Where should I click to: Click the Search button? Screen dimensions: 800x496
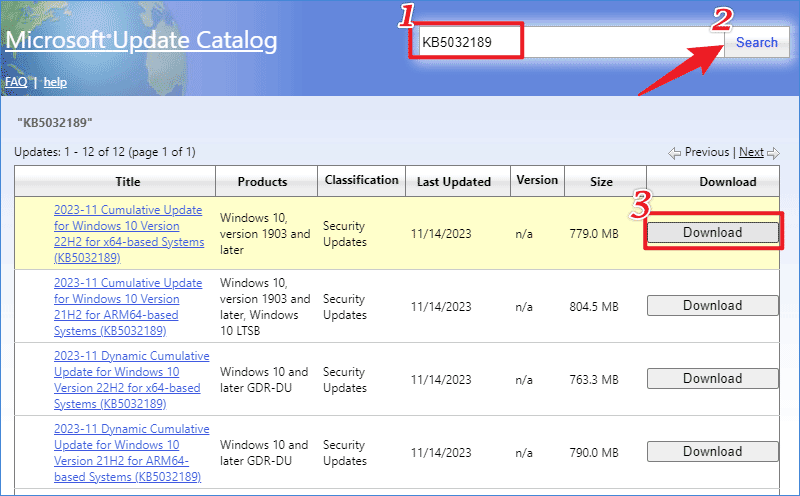point(757,42)
